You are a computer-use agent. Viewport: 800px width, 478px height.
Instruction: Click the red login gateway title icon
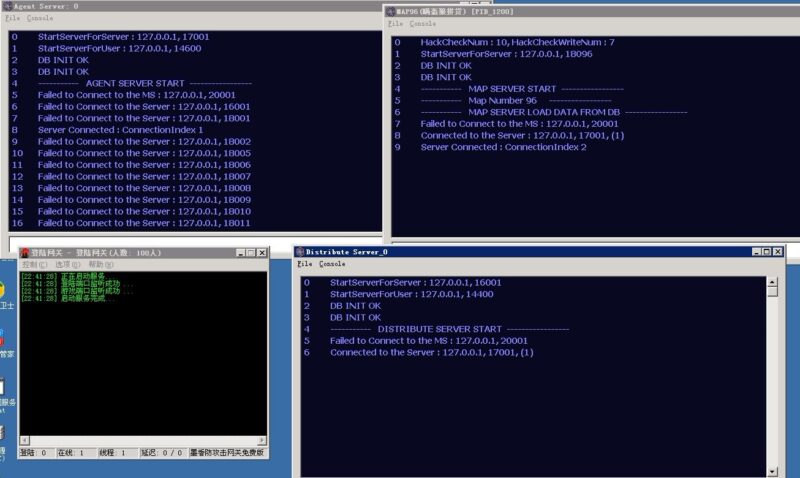point(25,252)
